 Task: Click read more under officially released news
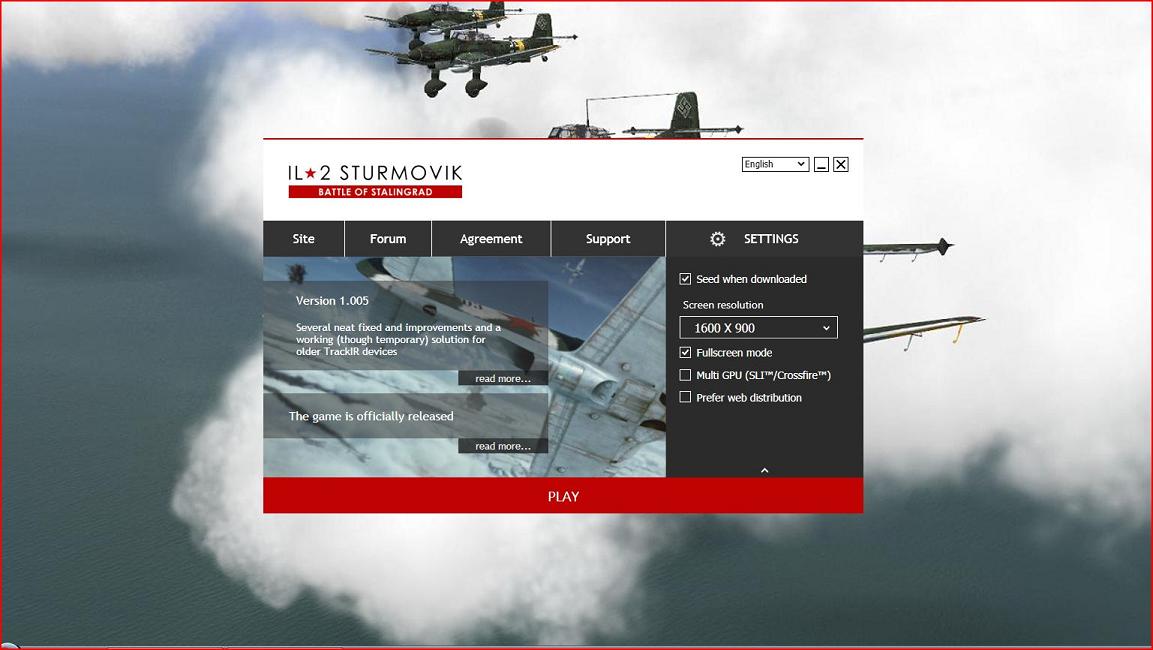(503, 446)
